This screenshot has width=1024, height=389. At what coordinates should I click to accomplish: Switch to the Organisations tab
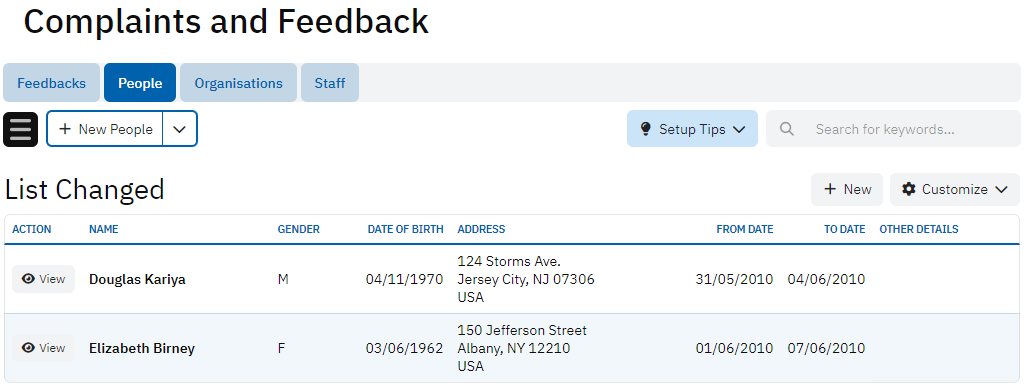238,83
